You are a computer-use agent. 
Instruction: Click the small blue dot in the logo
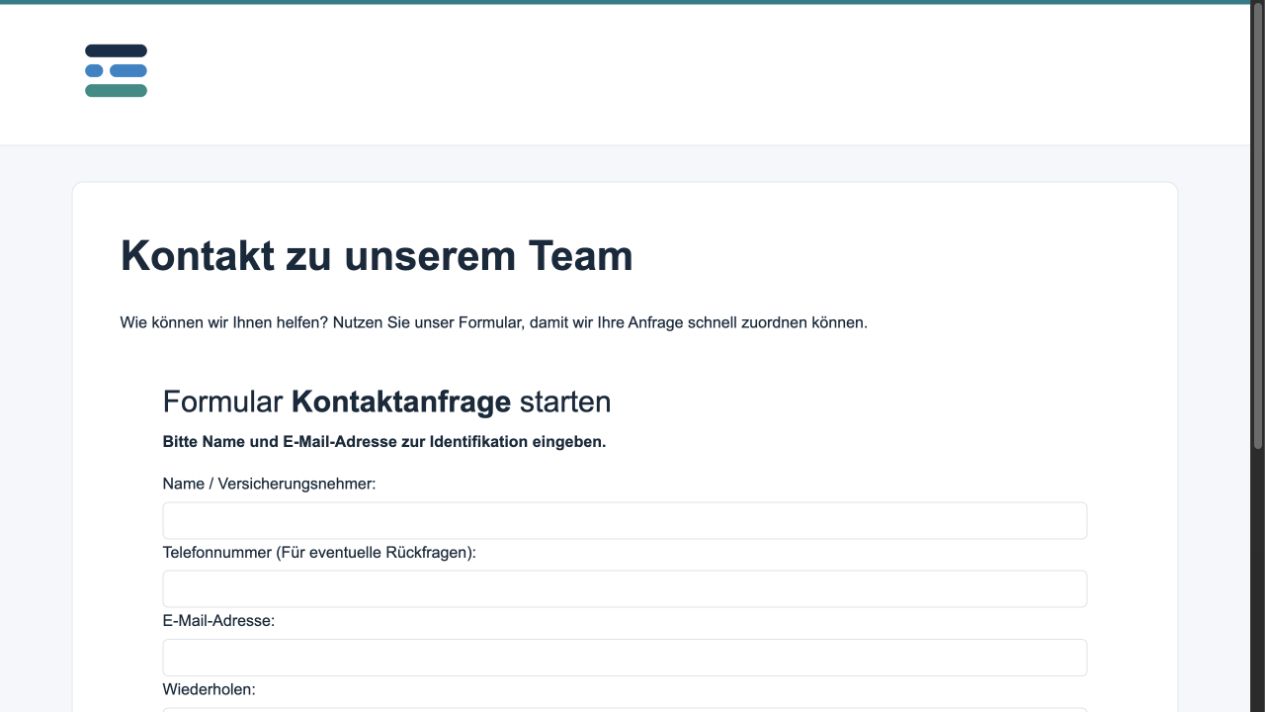point(94,71)
